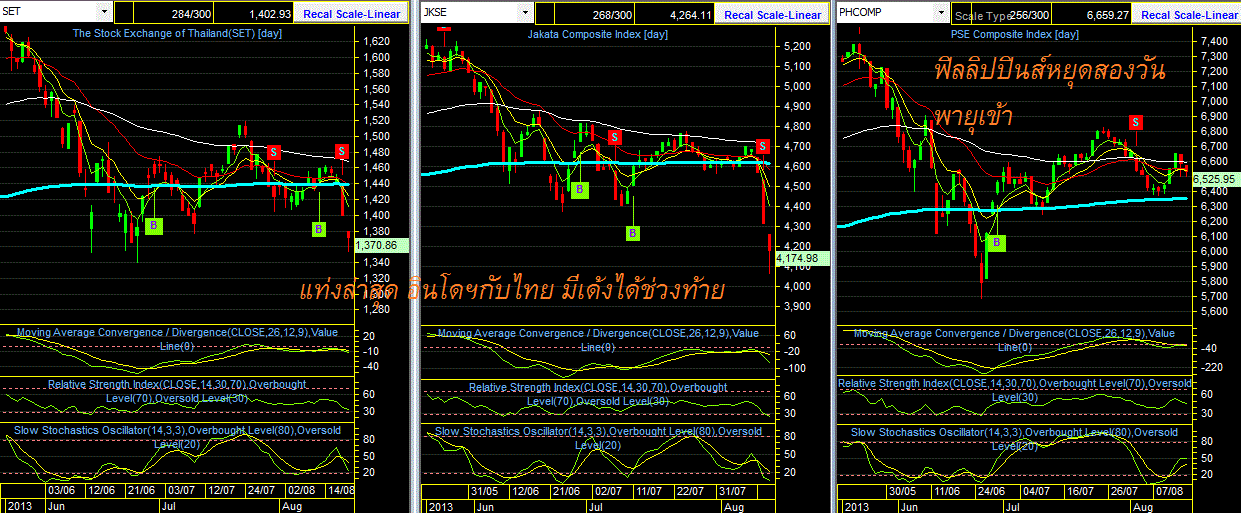Click the 6,525.95 last price label
This screenshot has width=1241, height=513.
pyautogui.click(x=1215, y=178)
